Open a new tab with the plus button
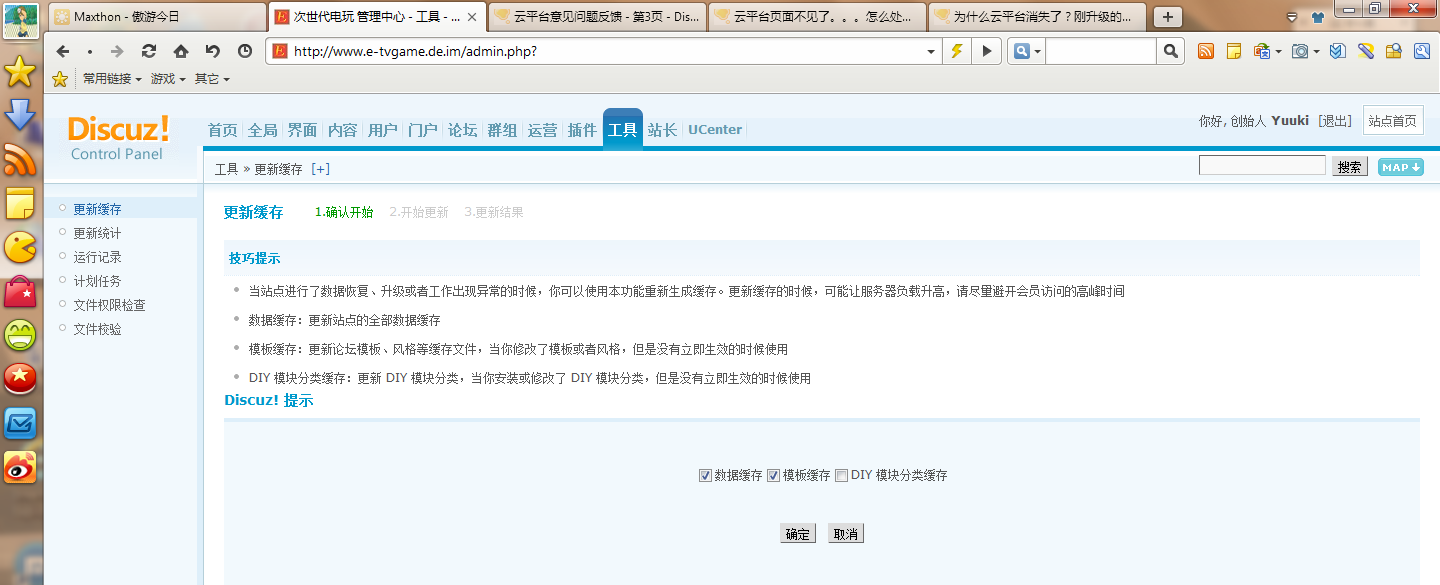This screenshot has height=585, width=1440. coord(1167,17)
